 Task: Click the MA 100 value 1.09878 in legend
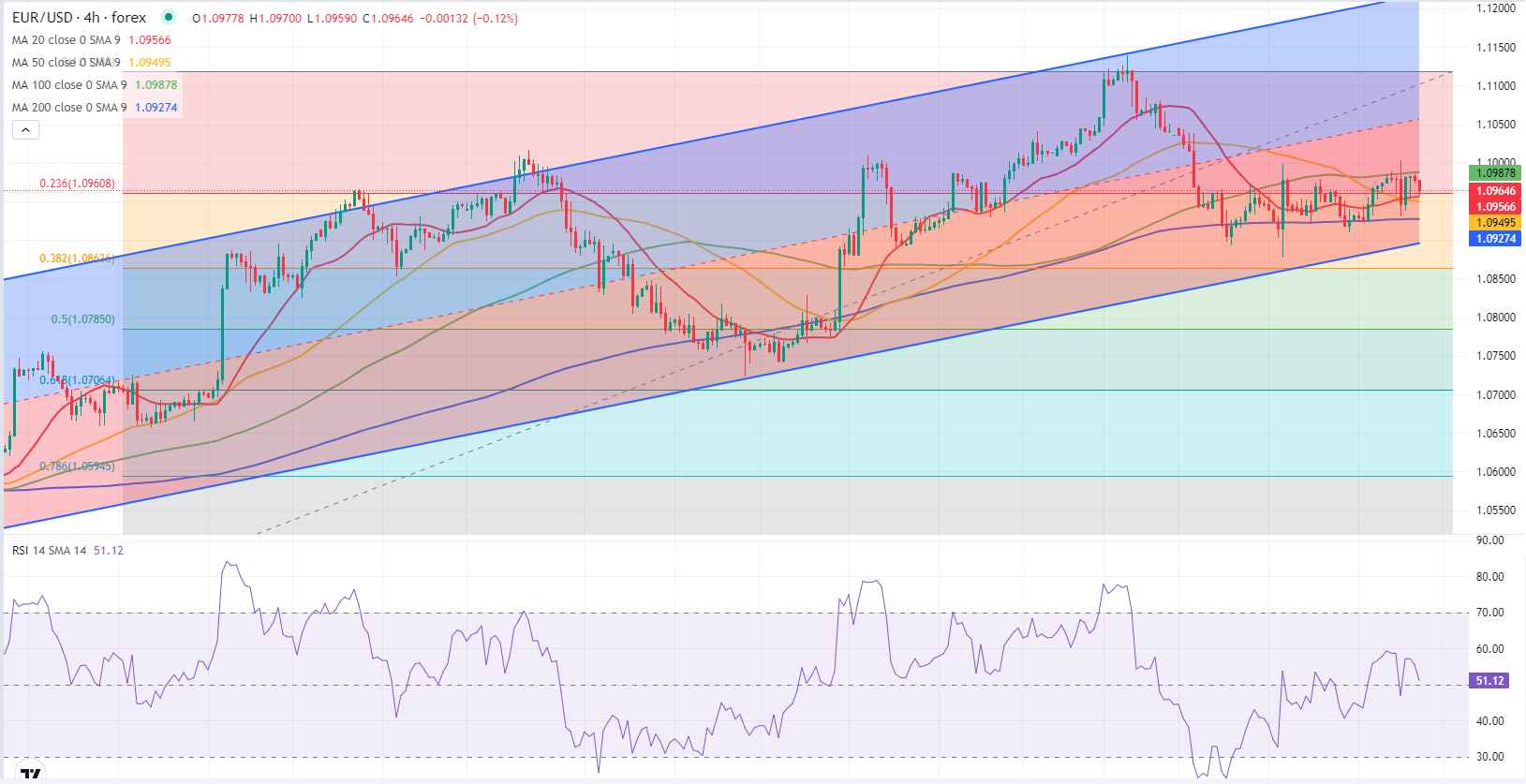[x=156, y=85]
